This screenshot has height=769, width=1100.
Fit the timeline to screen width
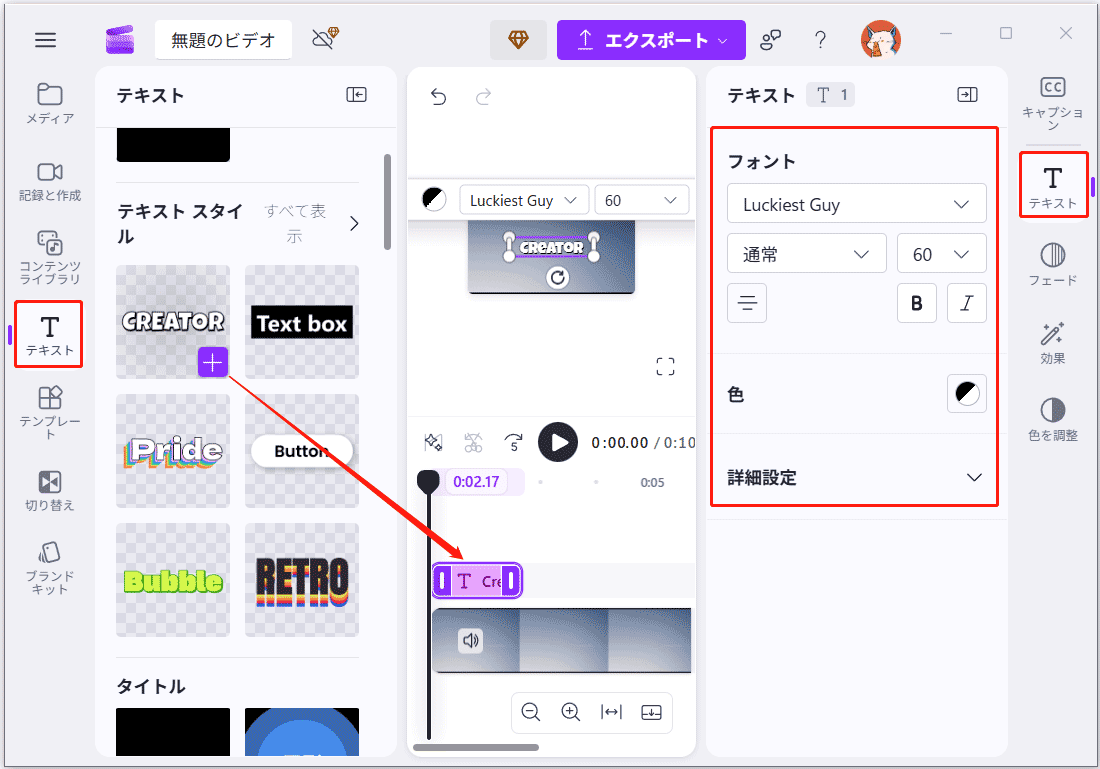coord(609,712)
